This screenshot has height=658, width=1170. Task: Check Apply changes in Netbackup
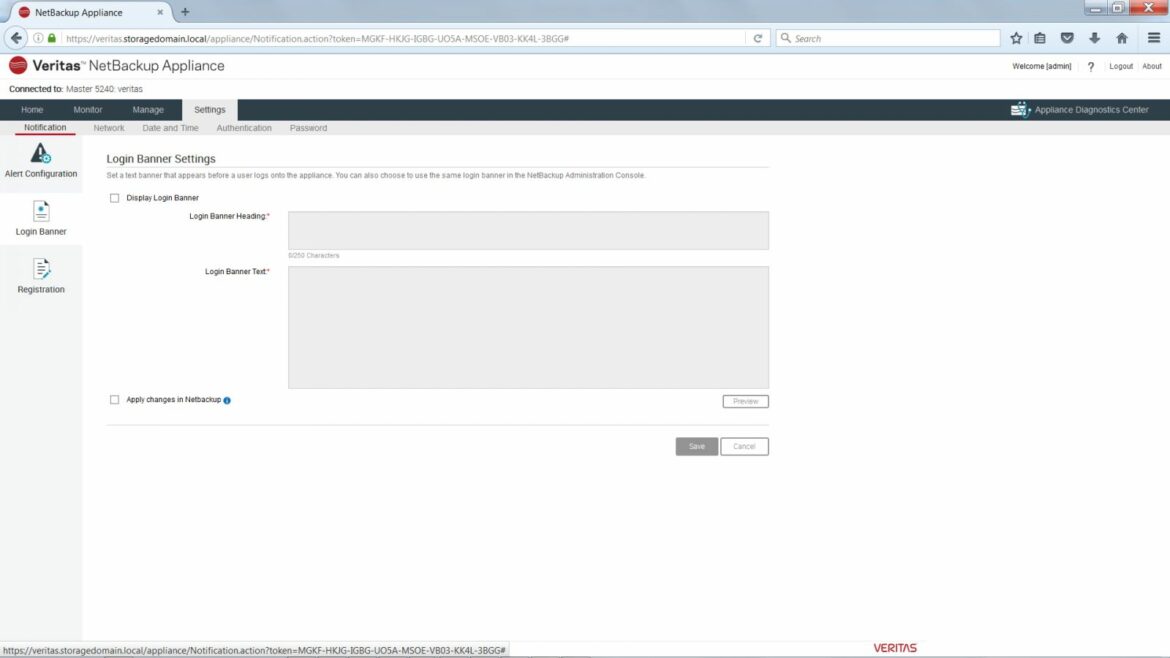(114, 400)
